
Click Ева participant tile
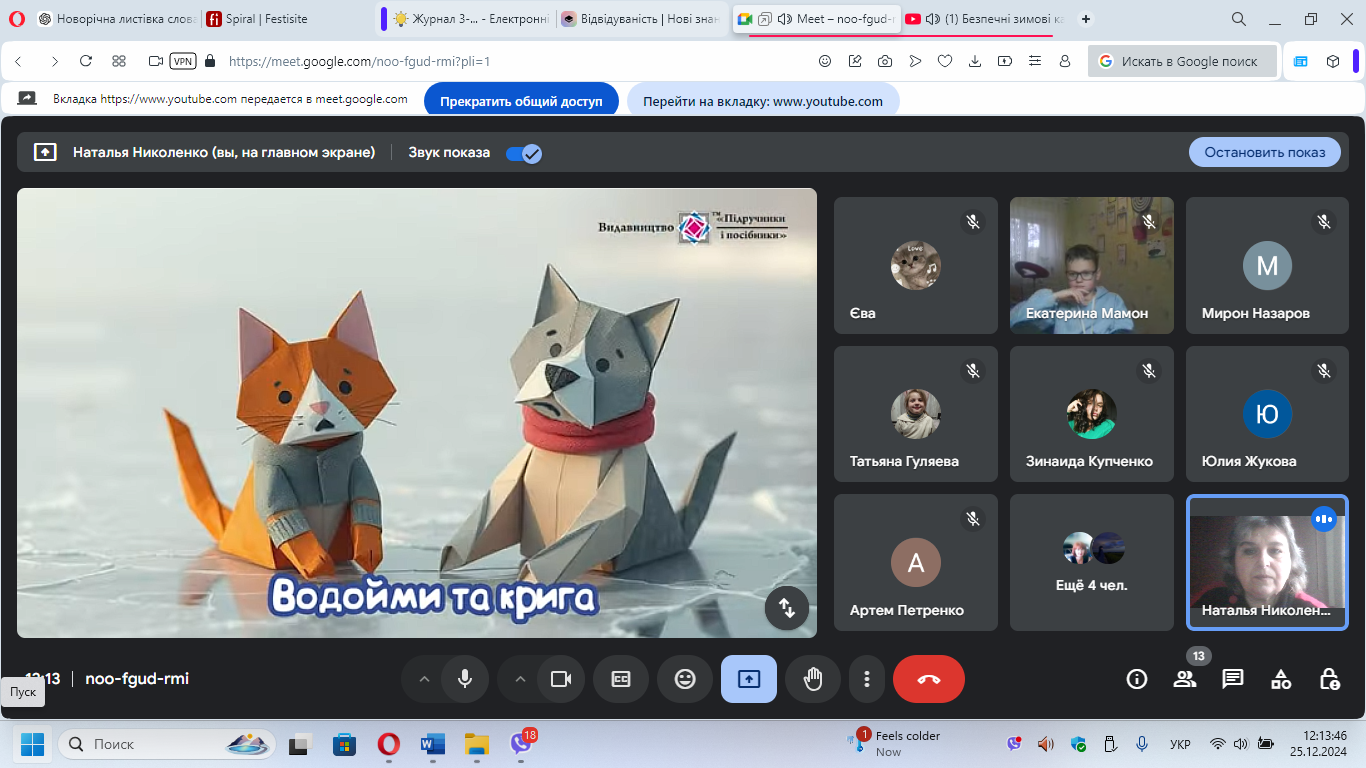pyautogui.click(x=916, y=265)
